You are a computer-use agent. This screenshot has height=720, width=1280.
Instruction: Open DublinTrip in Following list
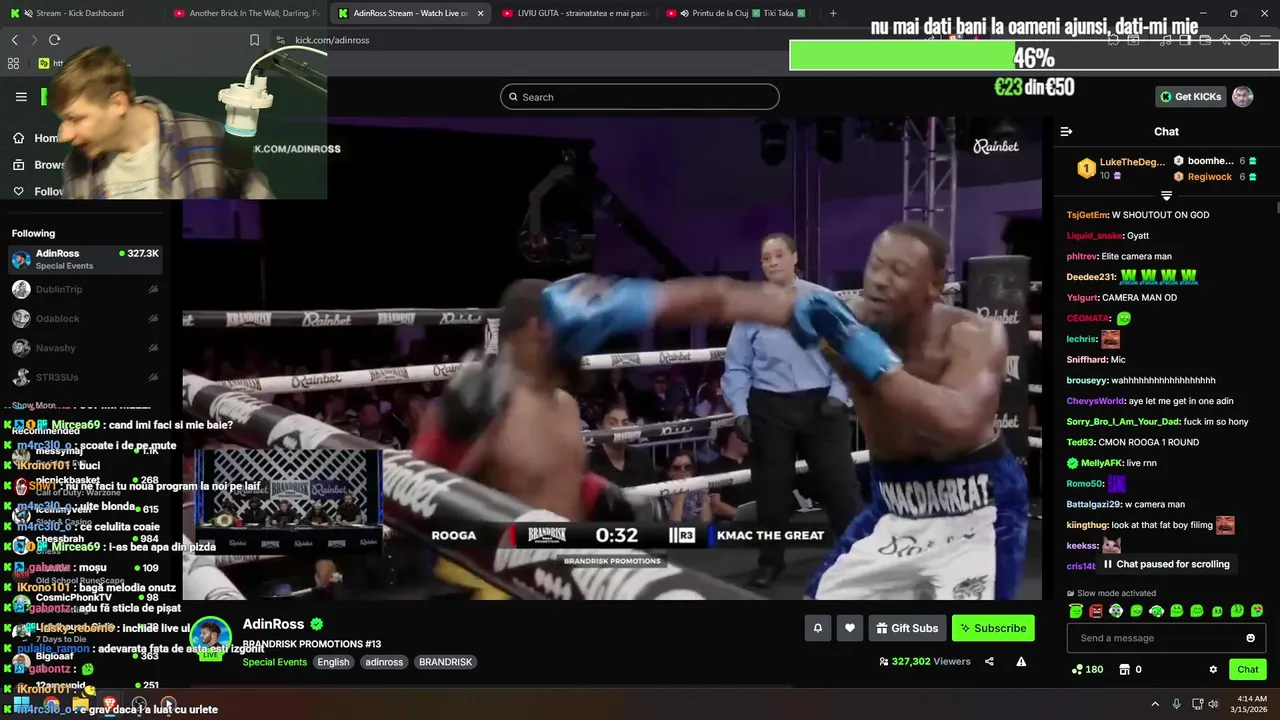pyautogui.click(x=85, y=289)
